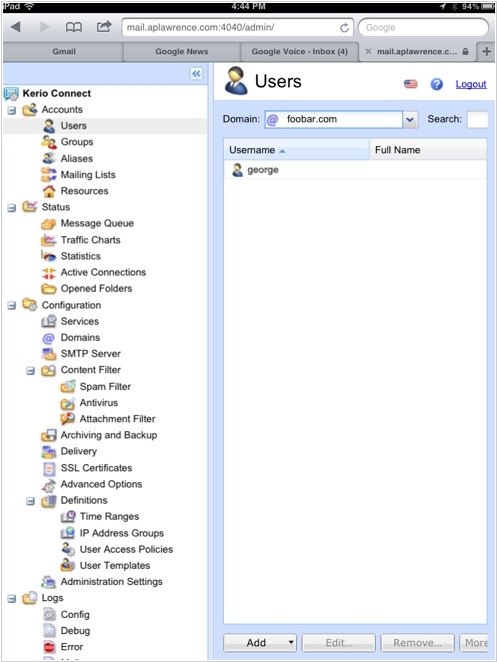Click the US flag language icon
Viewport: 497px width, 662px height.
410,84
